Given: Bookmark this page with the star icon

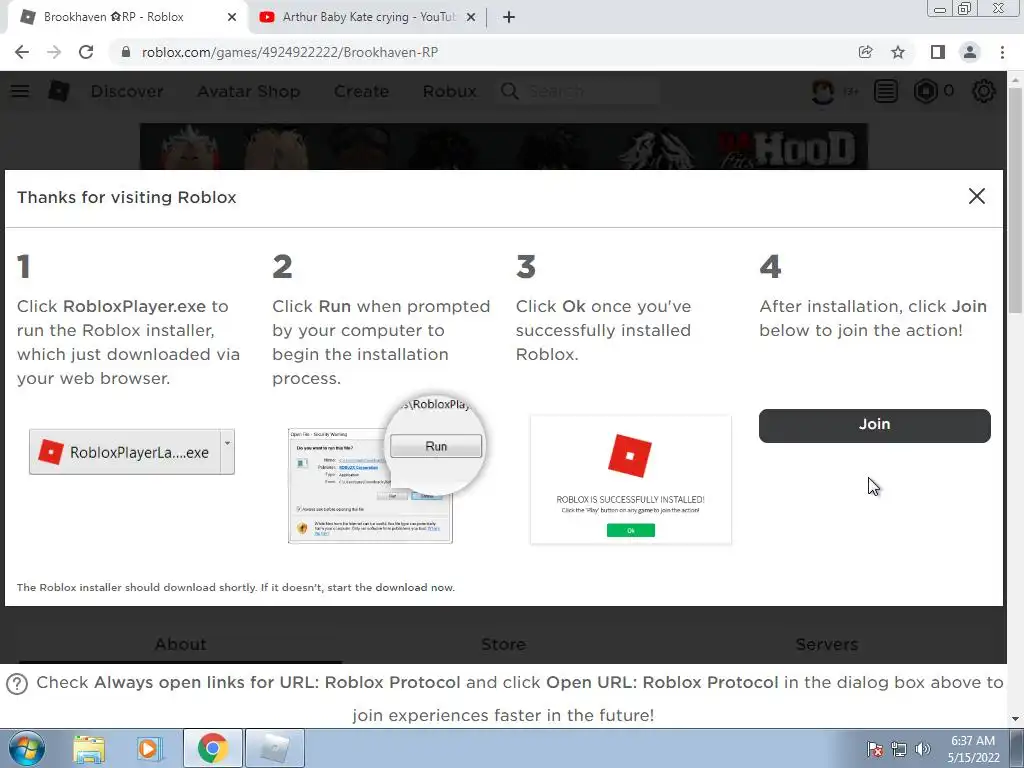Looking at the screenshot, I should pos(898,52).
